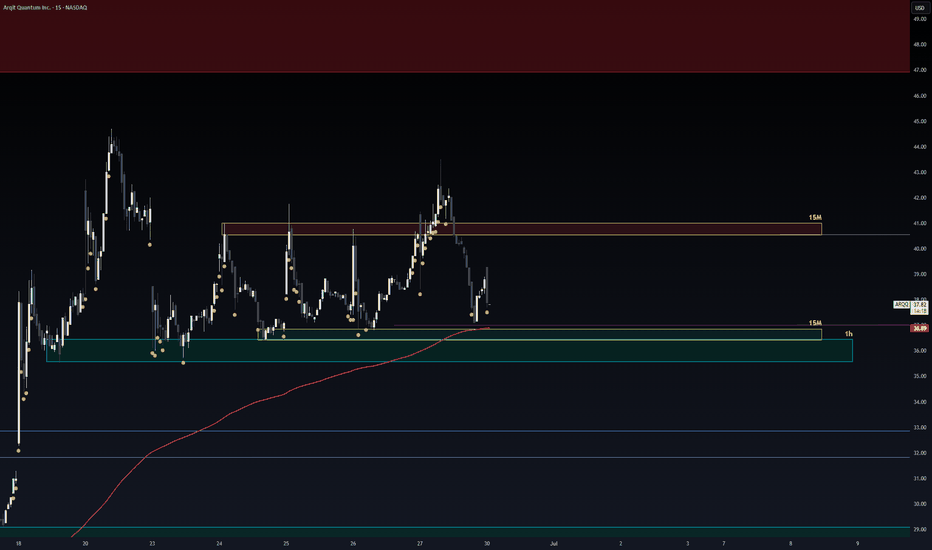Click the 36.00 price axis label
Screen dimensions: 932x550
tap(920, 351)
